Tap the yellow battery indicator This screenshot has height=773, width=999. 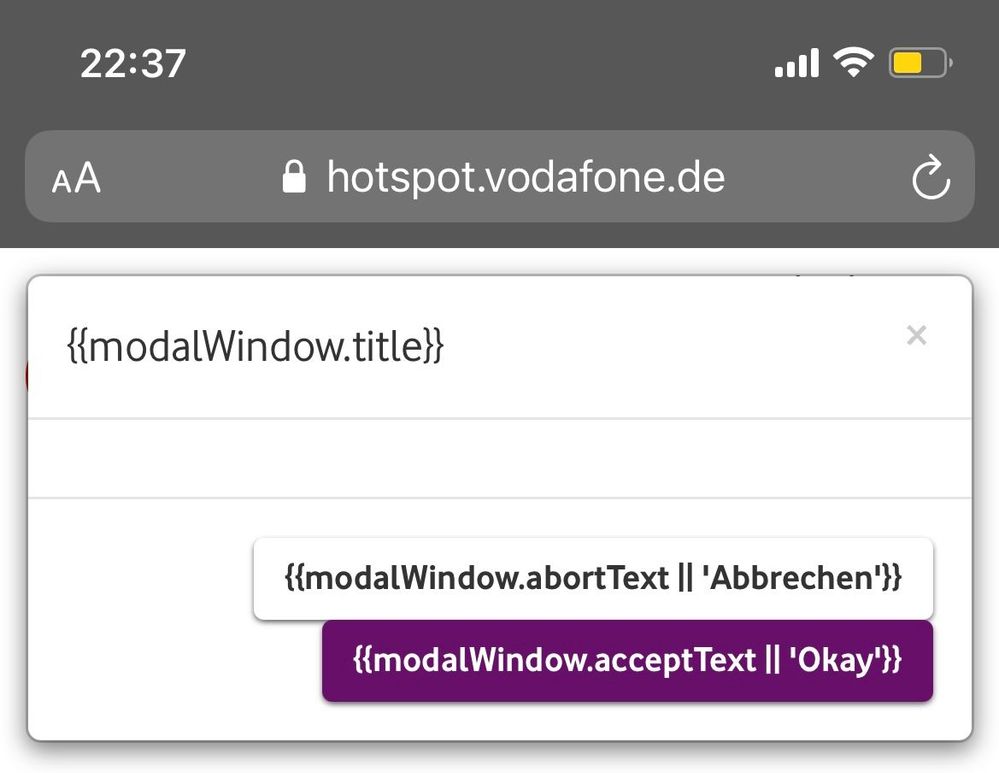point(921,62)
